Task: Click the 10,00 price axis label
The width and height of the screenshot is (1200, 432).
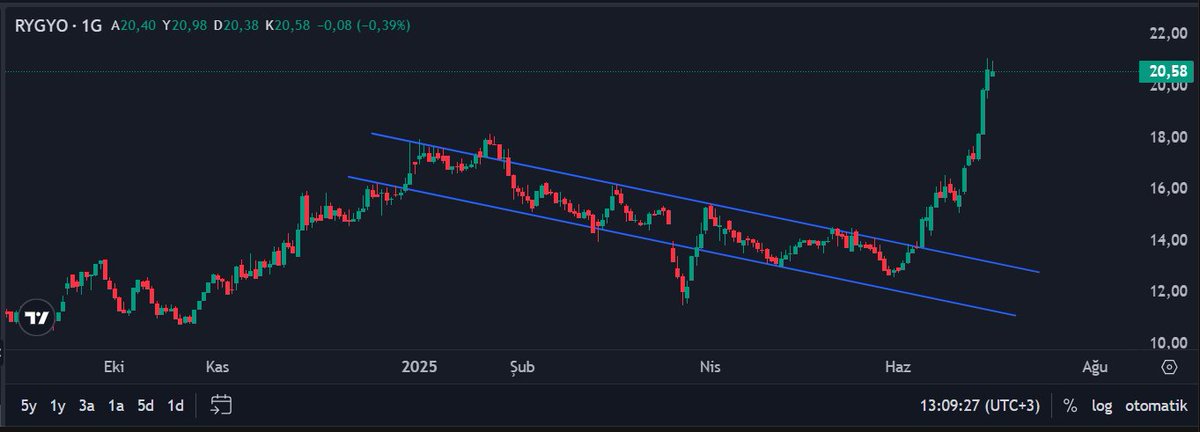Action: (1167, 343)
